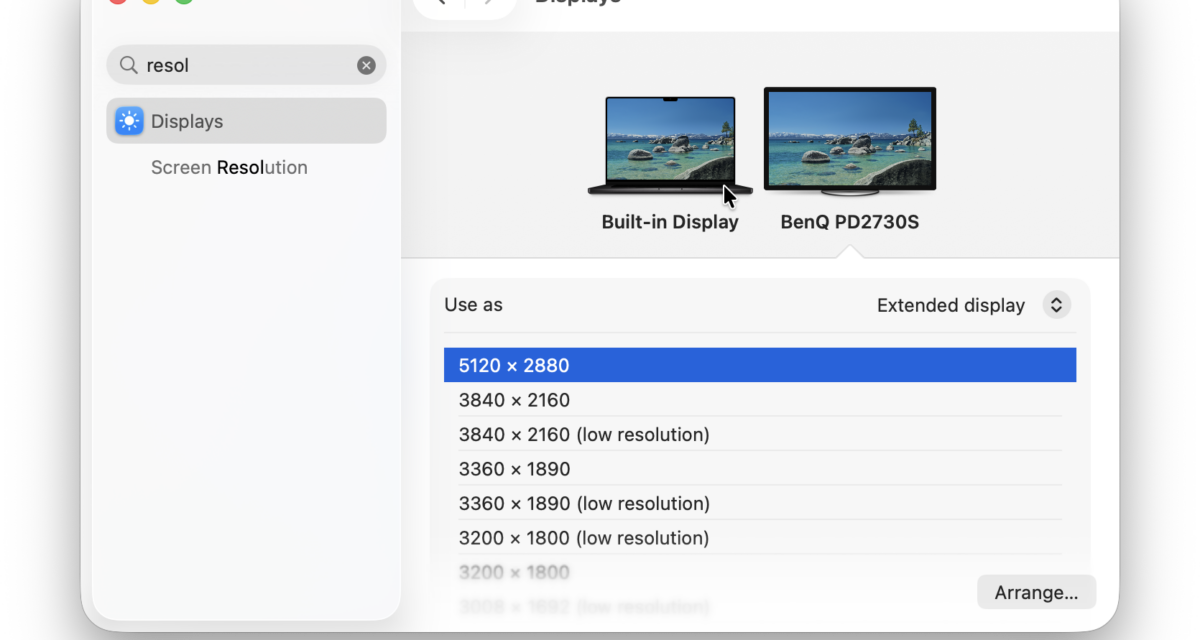Click the 'Built-in Display' label
Viewport: 1200px width, 640px height.
[670, 222]
